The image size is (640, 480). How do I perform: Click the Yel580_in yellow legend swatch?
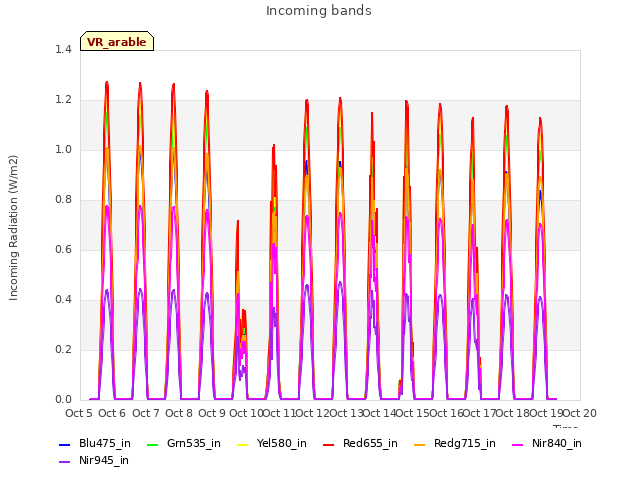click(x=242, y=444)
